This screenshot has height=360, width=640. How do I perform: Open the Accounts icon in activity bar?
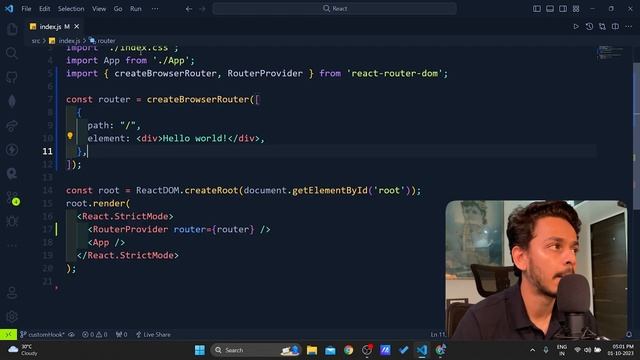pyautogui.click(x=12, y=292)
